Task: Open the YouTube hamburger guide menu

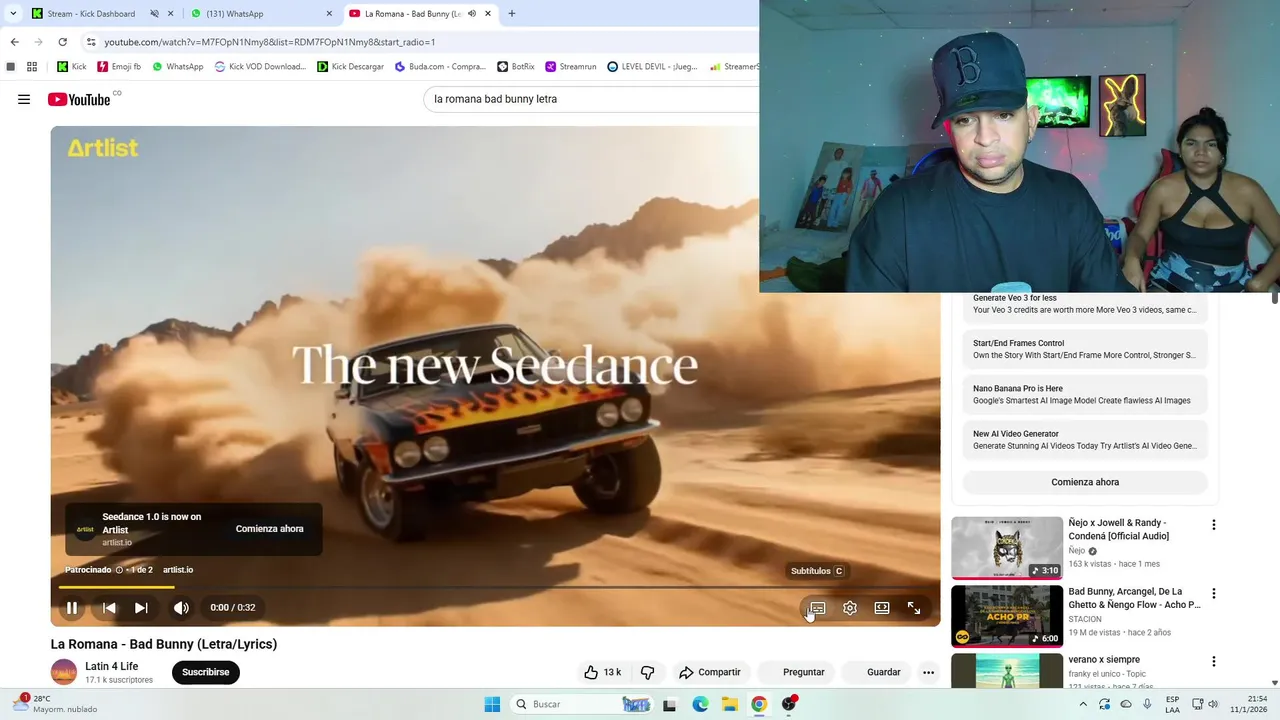Action: point(24,99)
